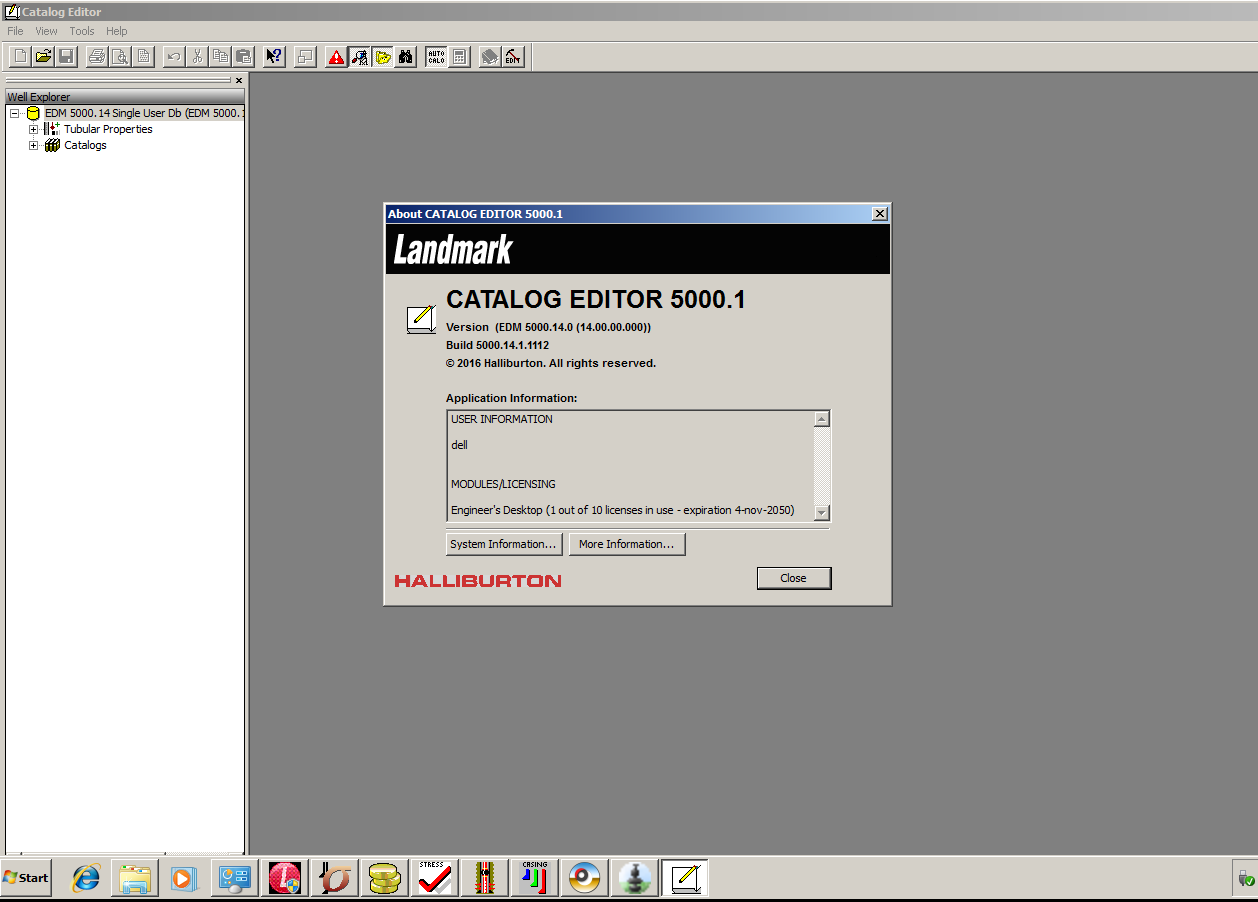Switch to Catalog Editor taskbar button
1258x902 pixels.
(684, 878)
